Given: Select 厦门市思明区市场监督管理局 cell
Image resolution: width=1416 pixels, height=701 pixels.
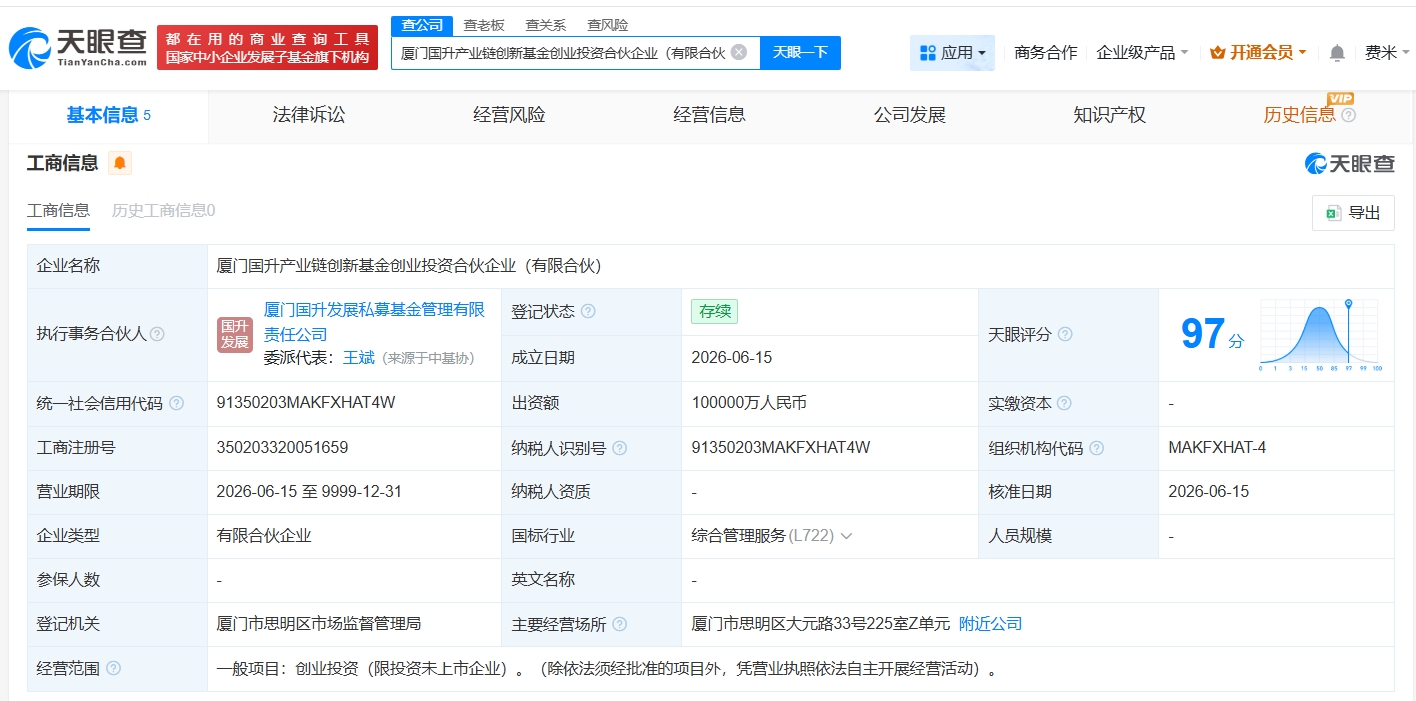Looking at the screenshot, I should 319,624.
